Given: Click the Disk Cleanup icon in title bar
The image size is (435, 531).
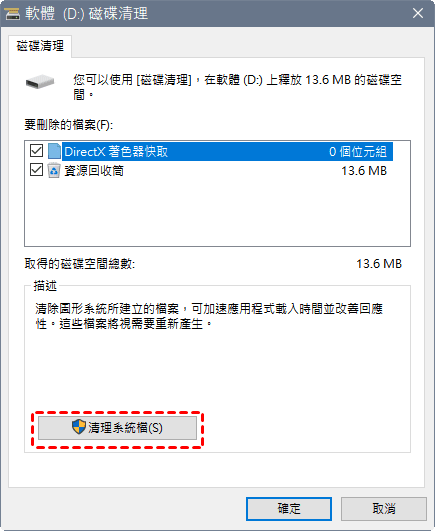Looking at the screenshot, I should point(13,14).
